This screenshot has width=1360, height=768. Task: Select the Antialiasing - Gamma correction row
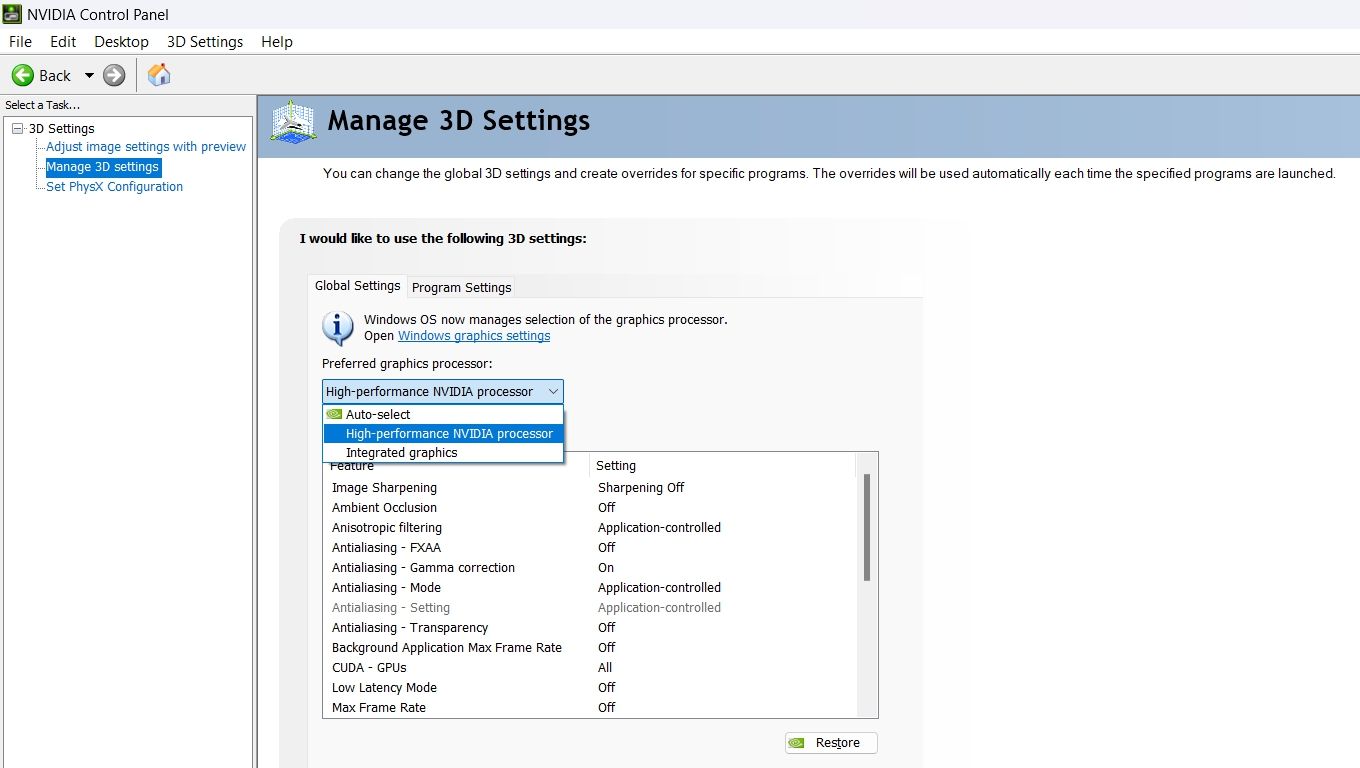click(590, 568)
